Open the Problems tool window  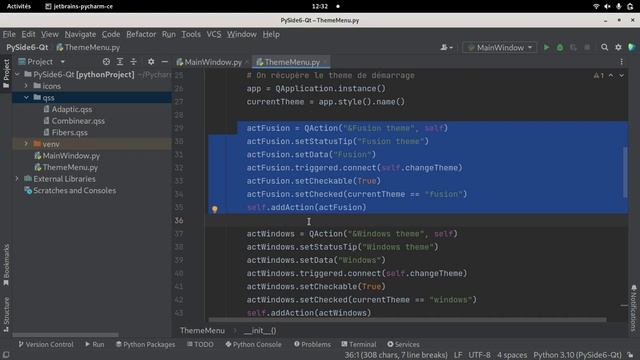click(x=312, y=344)
